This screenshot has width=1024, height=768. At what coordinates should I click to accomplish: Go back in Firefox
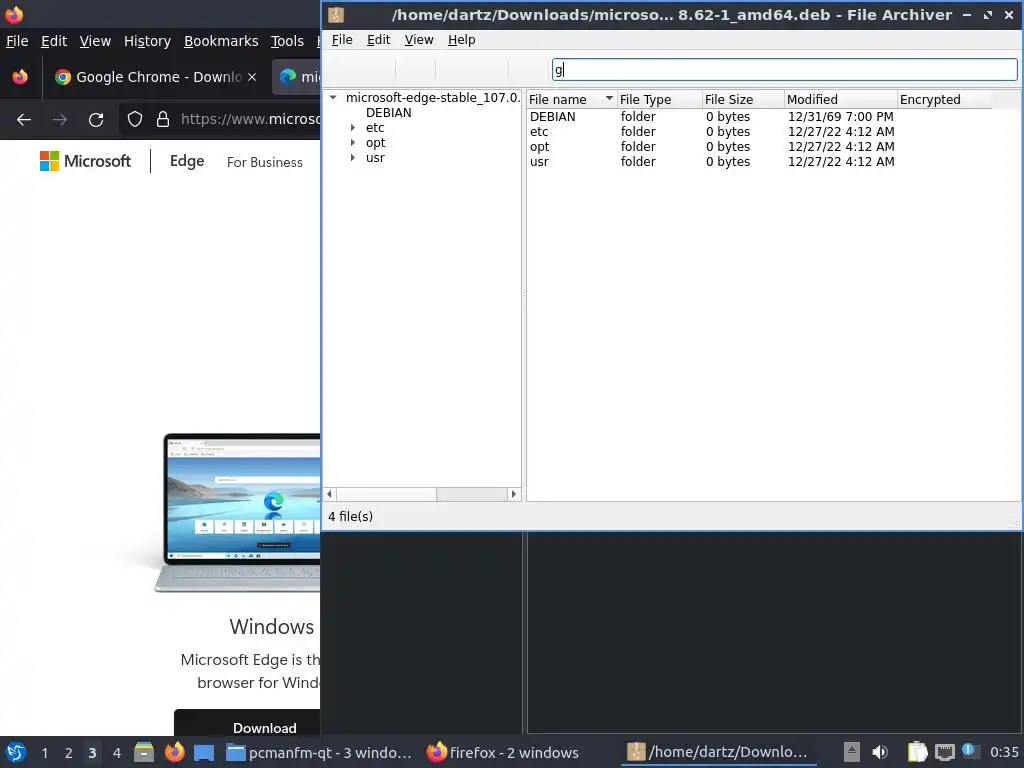tap(24, 120)
